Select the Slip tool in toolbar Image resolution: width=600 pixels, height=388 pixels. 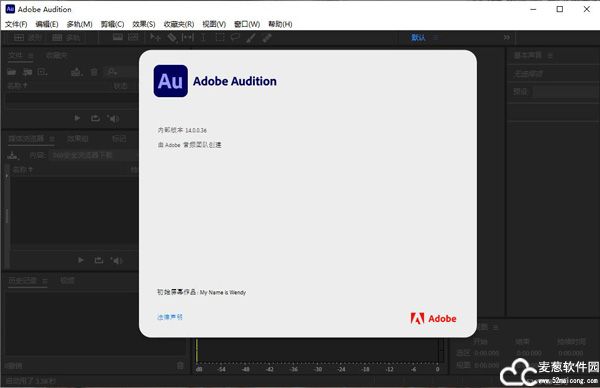click(x=188, y=37)
